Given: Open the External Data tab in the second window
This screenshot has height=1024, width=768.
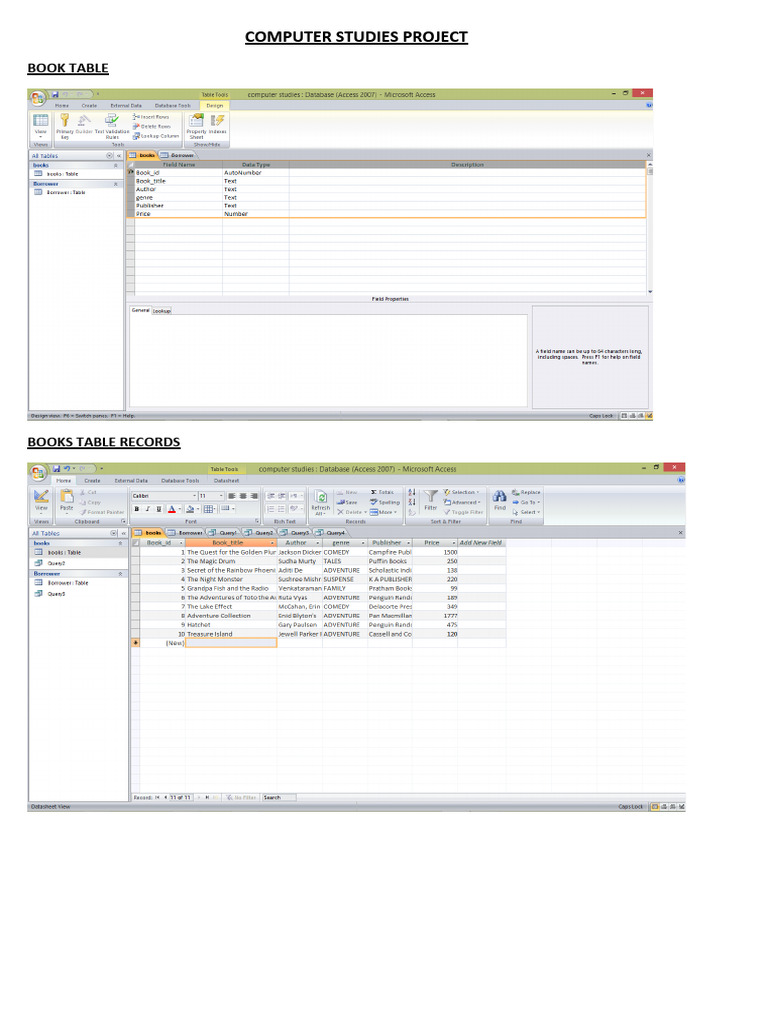Looking at the screenshot, I should [131, 481].
